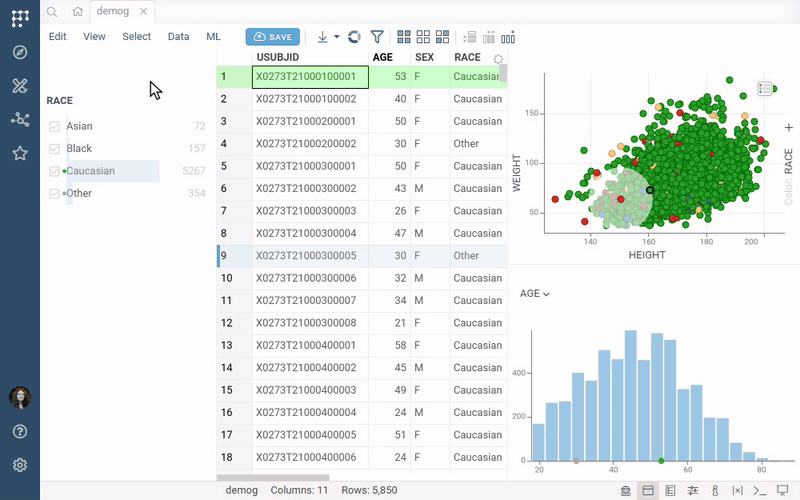Open the Help question mark icon
The height and width of the screenshot is (500, 800).
(x=20, y=432)
